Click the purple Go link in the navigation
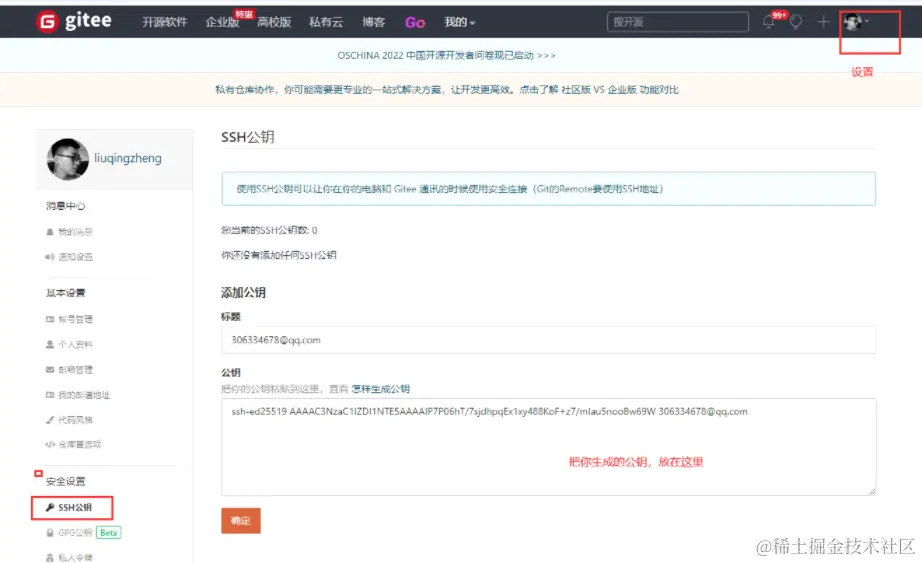This screenshot has height=563, width=922. 415,22
